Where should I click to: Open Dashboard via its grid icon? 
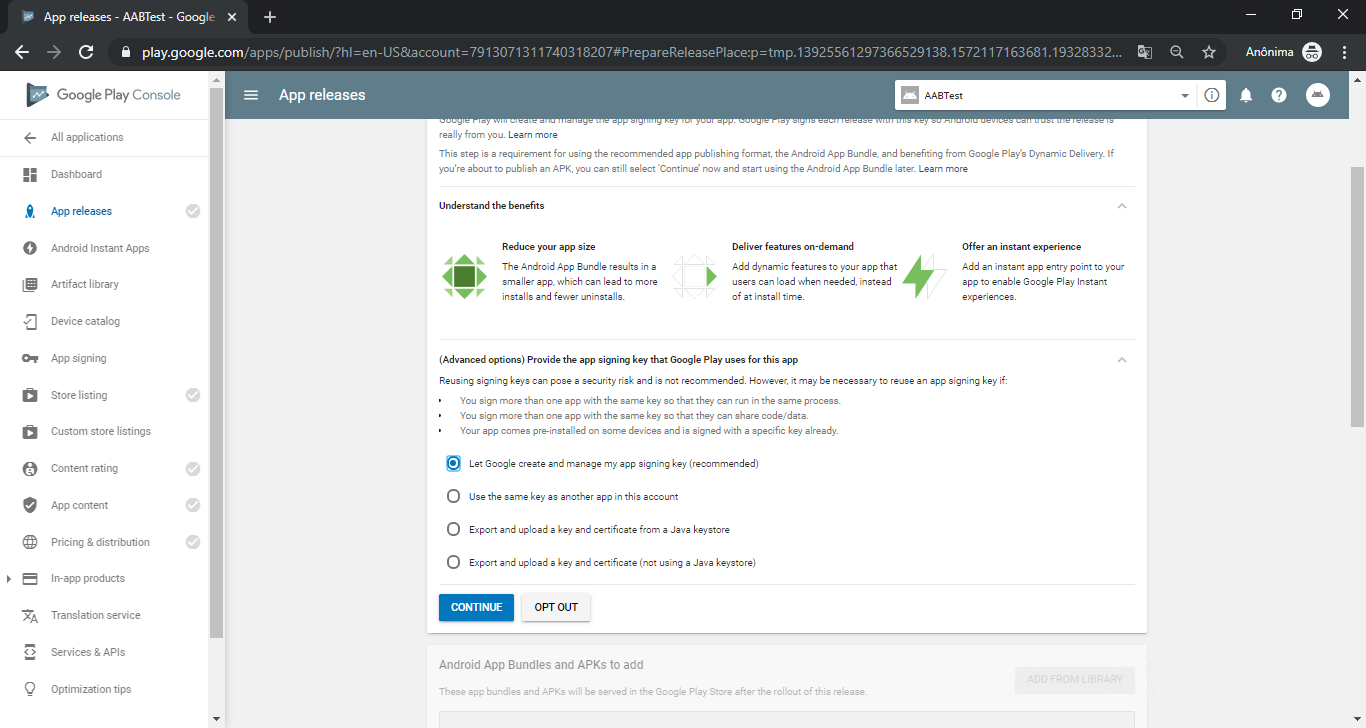[30, 174]
